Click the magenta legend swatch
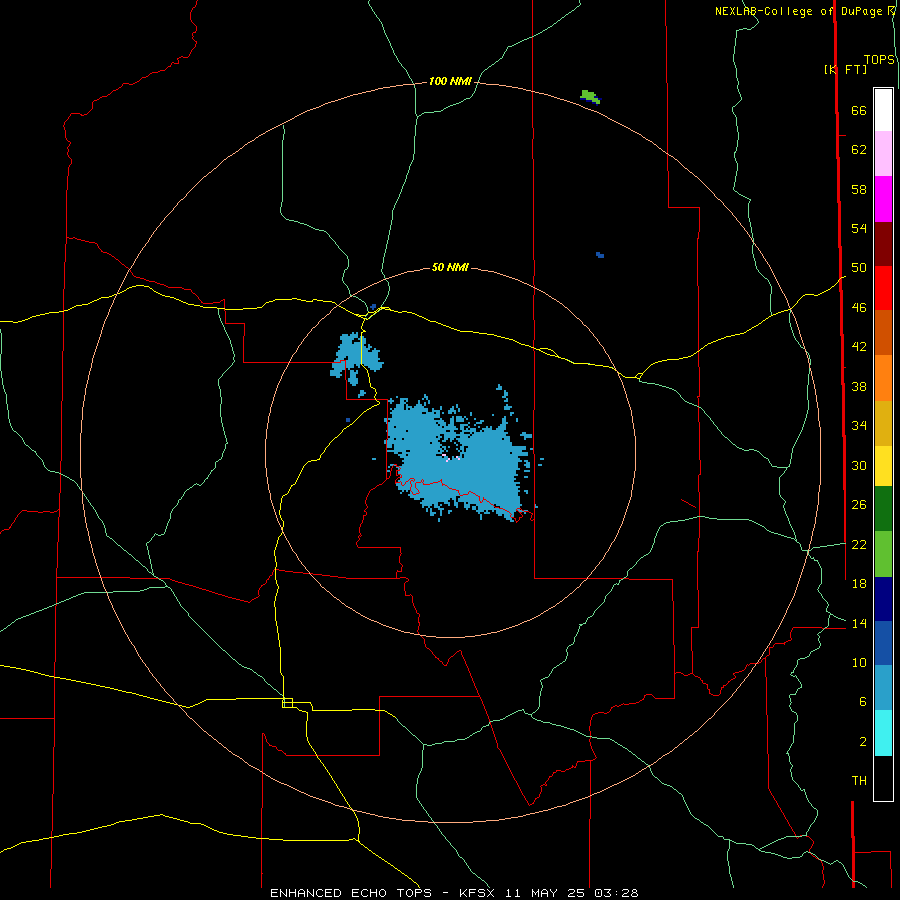The image size is (900, 900). click(883, 199)
